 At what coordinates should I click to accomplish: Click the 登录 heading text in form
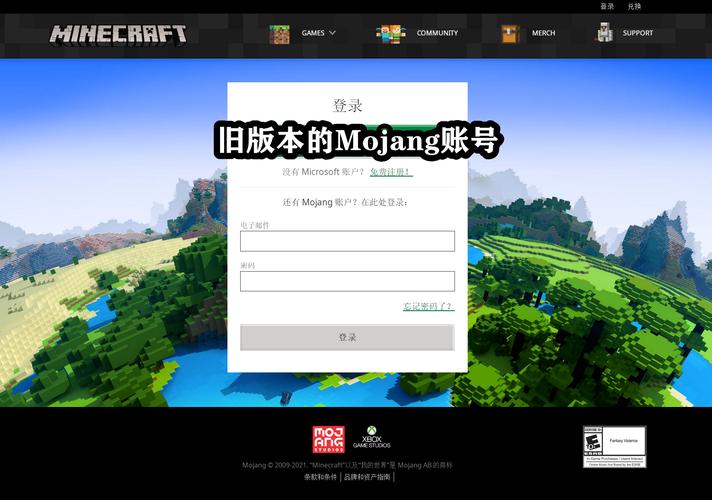tap(347, 105)
